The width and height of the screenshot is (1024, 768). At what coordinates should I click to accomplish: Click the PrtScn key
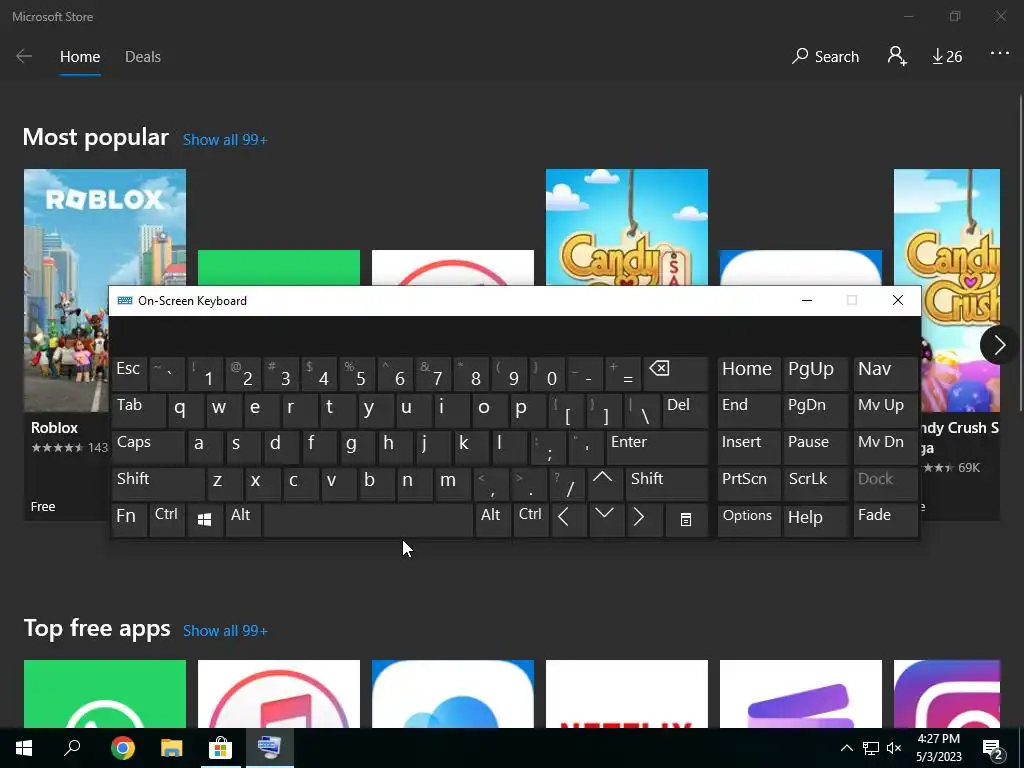[748, 483]
